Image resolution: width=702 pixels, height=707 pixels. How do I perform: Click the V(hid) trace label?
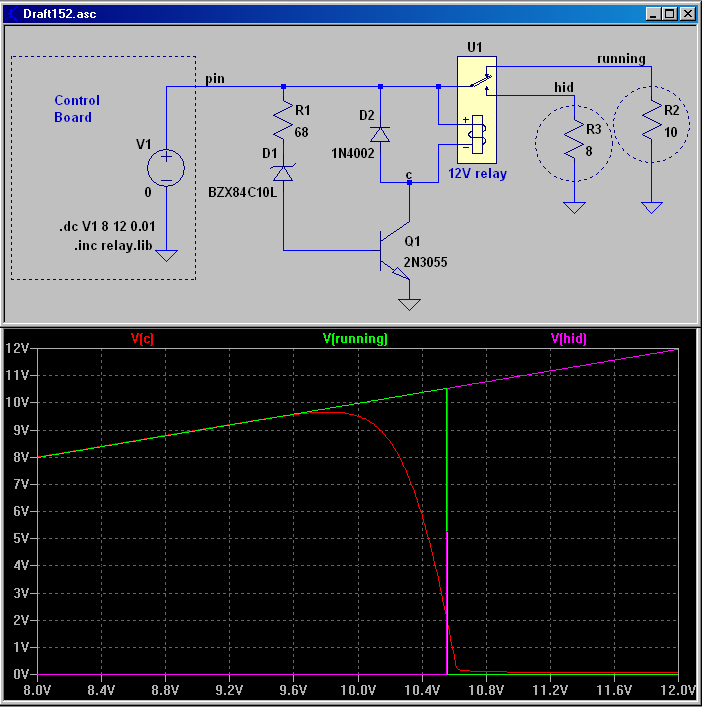click(569, 339)
